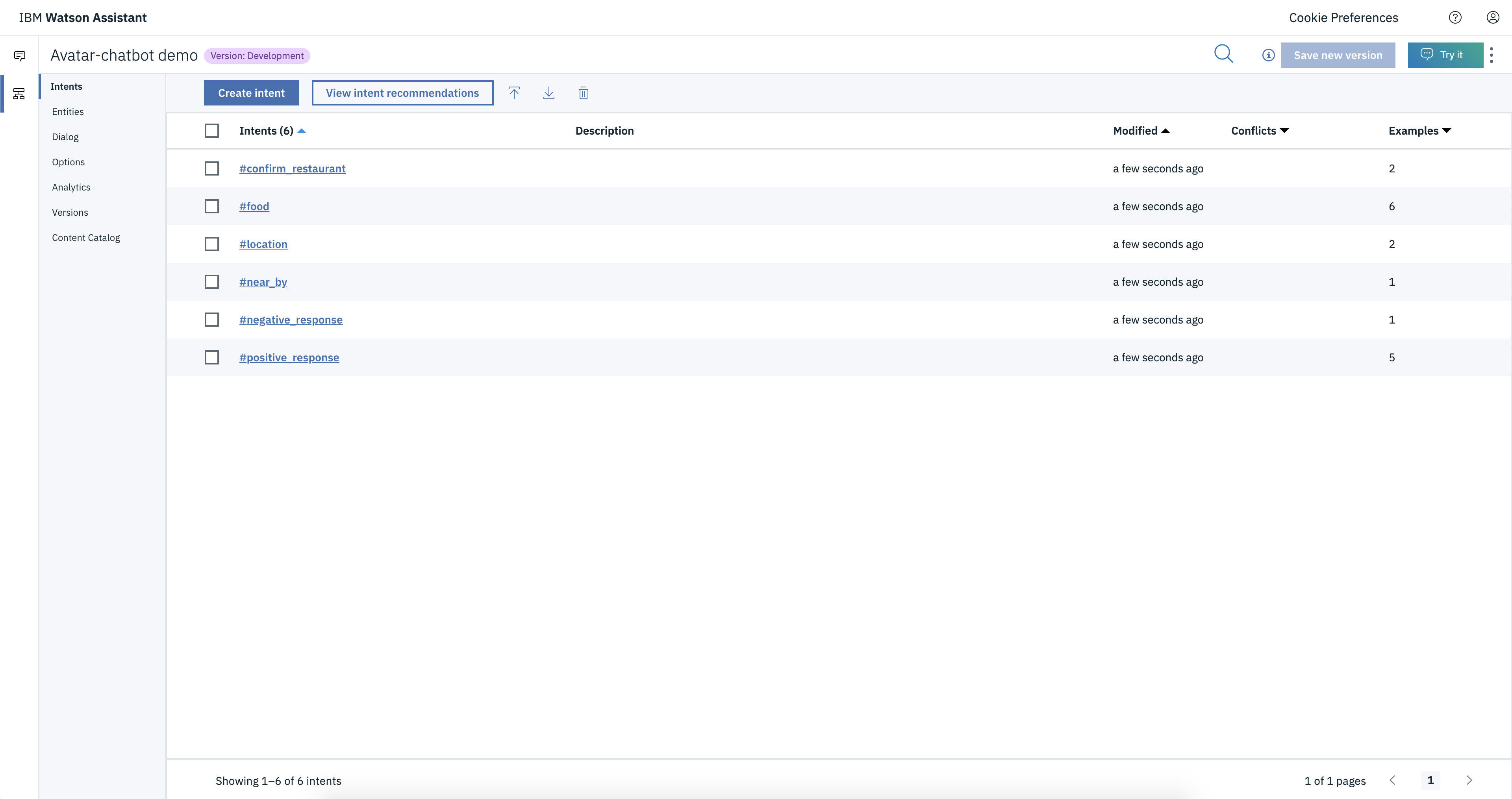Open the Skills icon in left rail
This screenshot has width=1512, height=799.
[19, 94]
